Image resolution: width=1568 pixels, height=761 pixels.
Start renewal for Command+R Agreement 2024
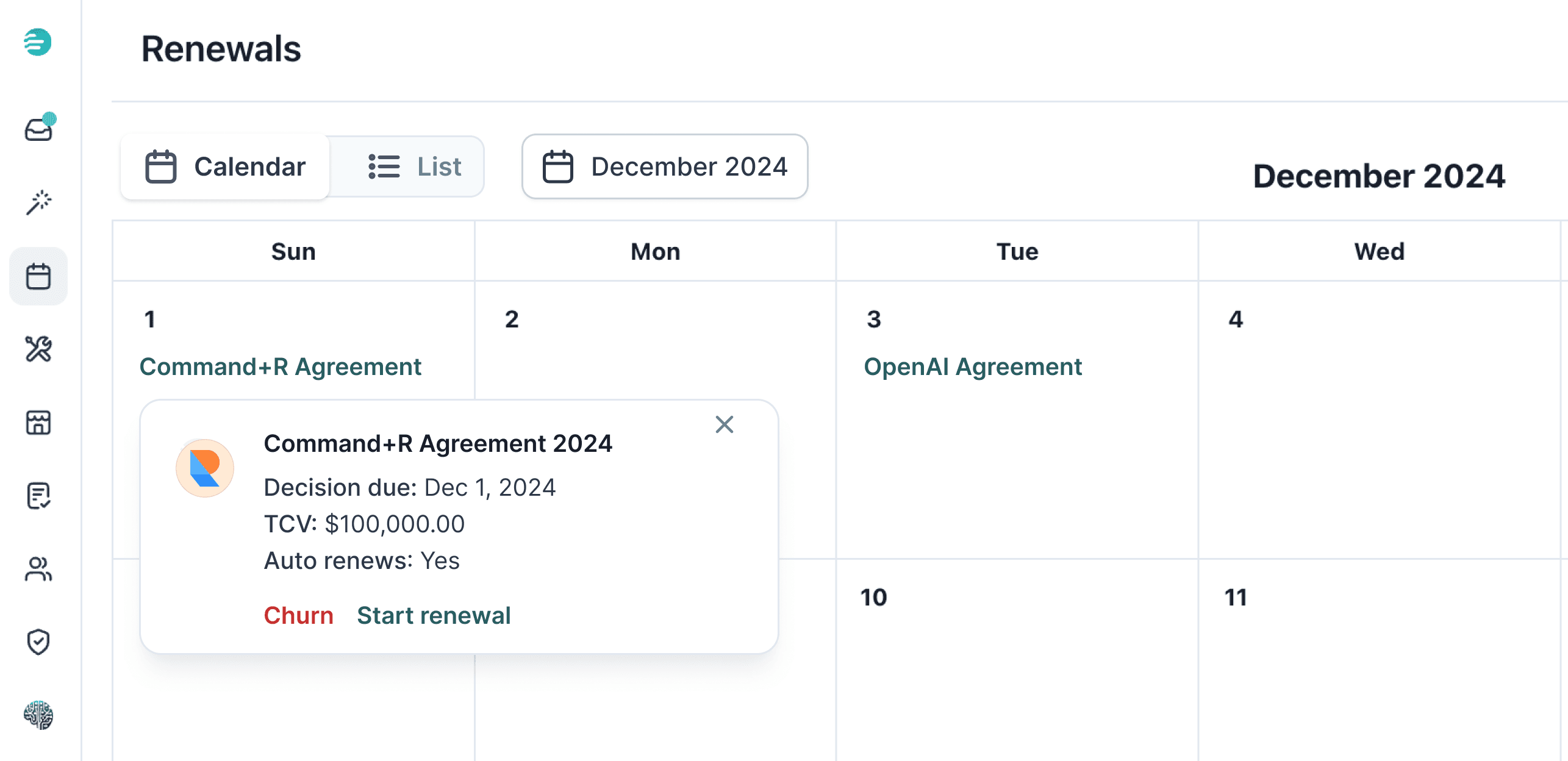pyautogui.click(x=434, y=615)
